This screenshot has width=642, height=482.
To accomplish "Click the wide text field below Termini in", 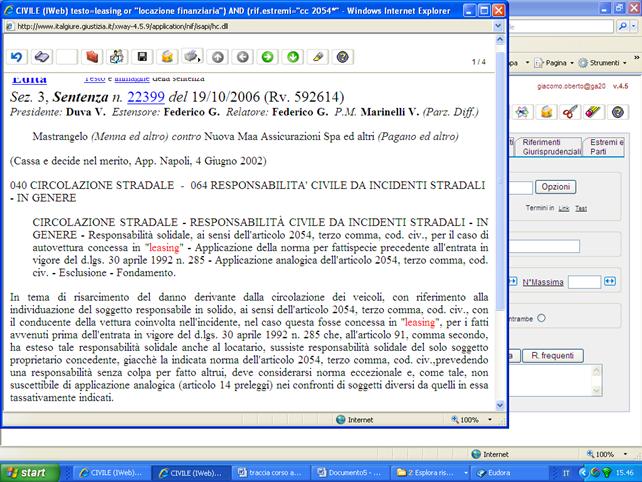I will [x=545, y=246].
